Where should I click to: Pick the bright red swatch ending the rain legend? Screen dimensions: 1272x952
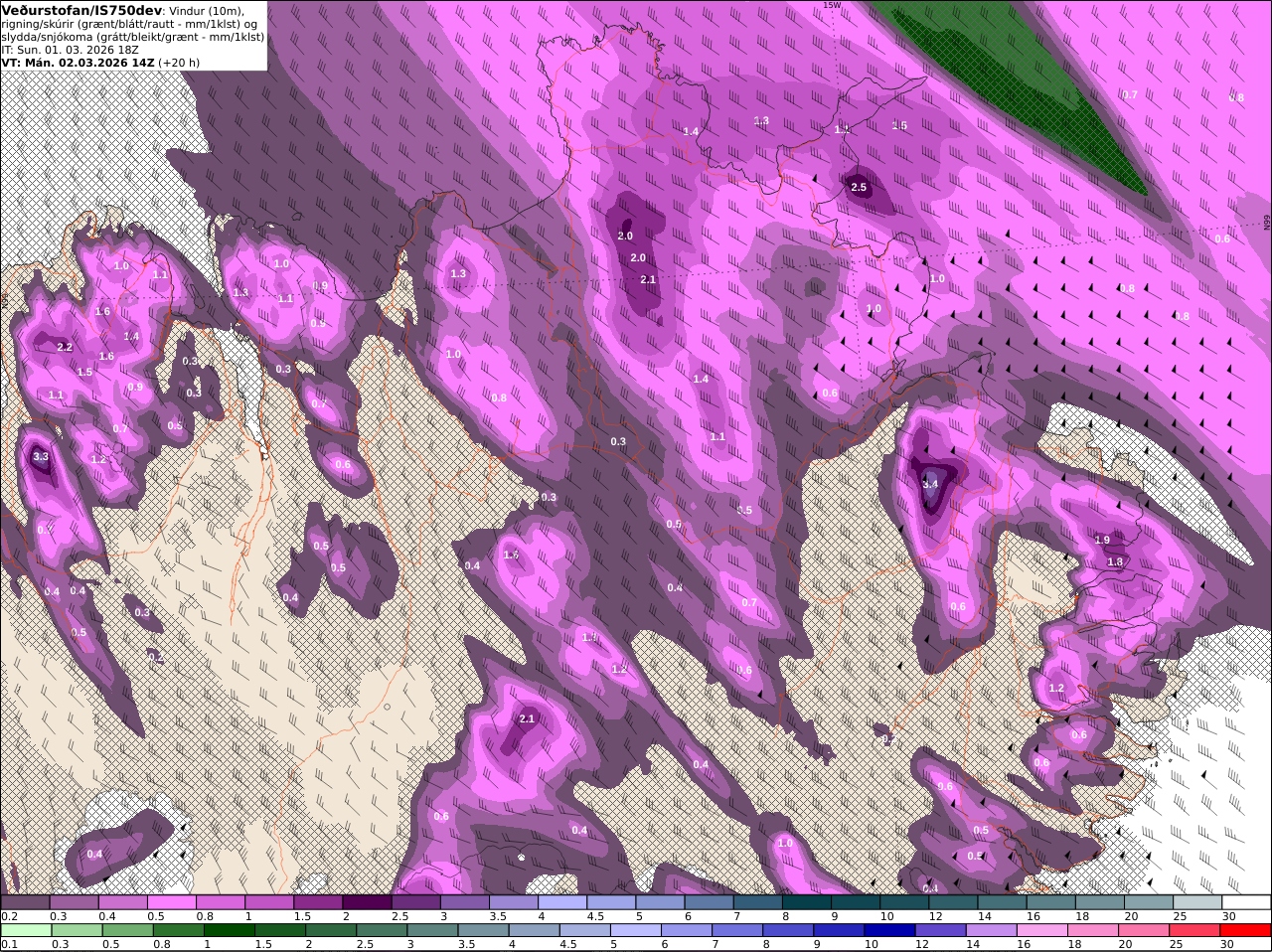(1246, 930)
